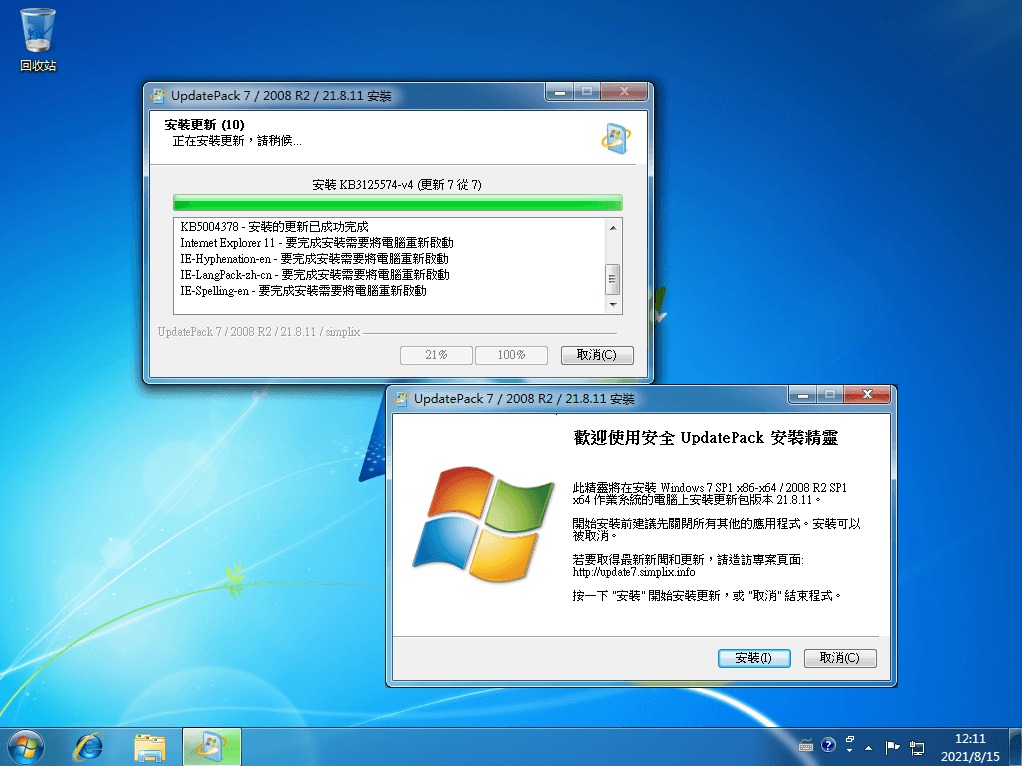Viewport: 1022px width, 766px height.
Task: Select the KB5004378 log entry
Action: coord(274,227)
